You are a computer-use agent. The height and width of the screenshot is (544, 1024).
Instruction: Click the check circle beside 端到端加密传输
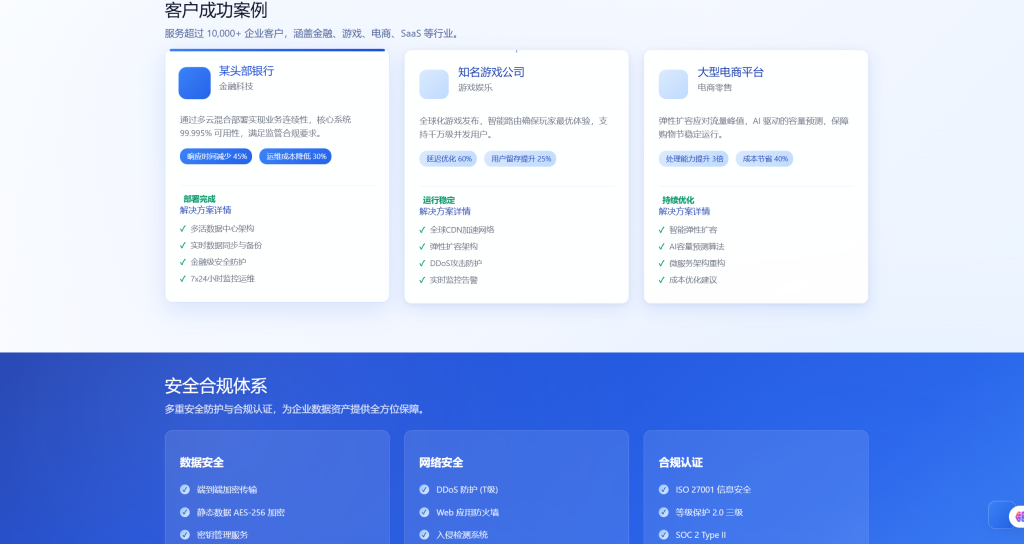(185, 489)
